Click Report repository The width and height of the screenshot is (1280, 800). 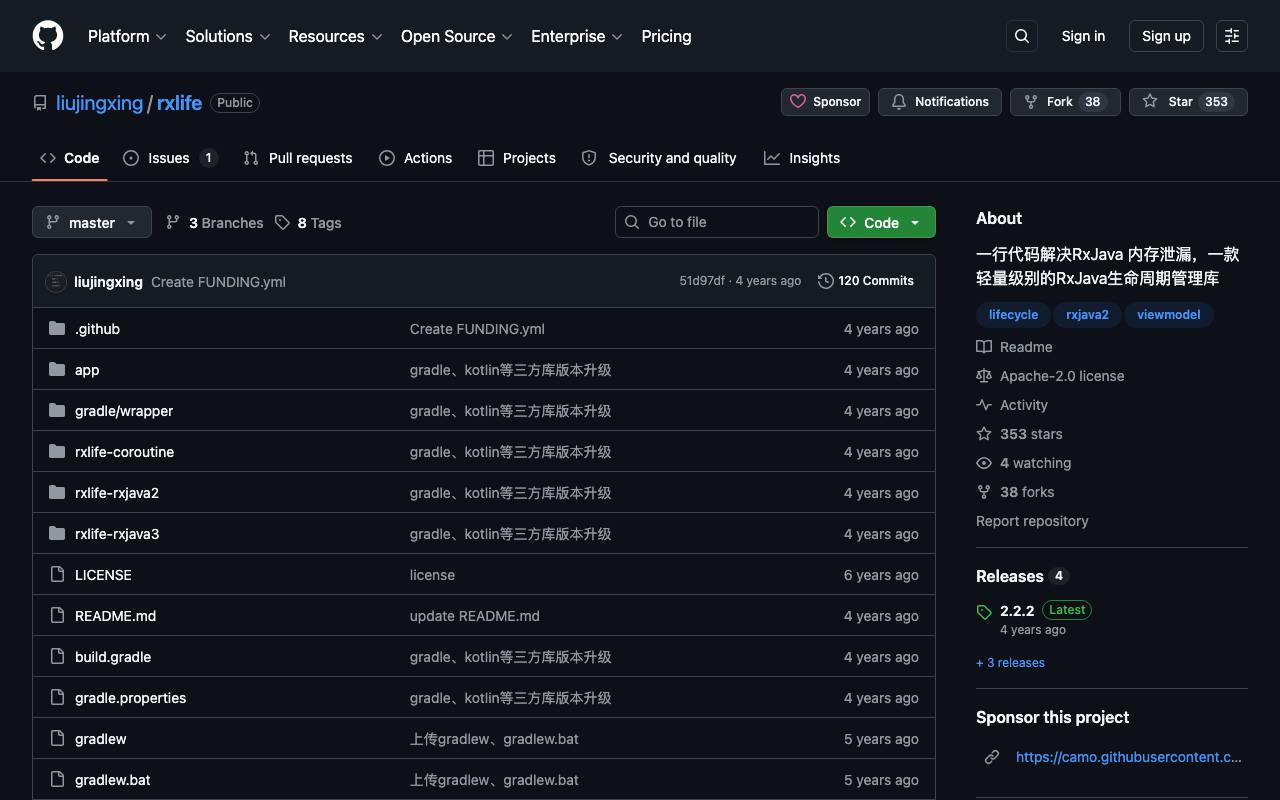(x=1032, y=521)
